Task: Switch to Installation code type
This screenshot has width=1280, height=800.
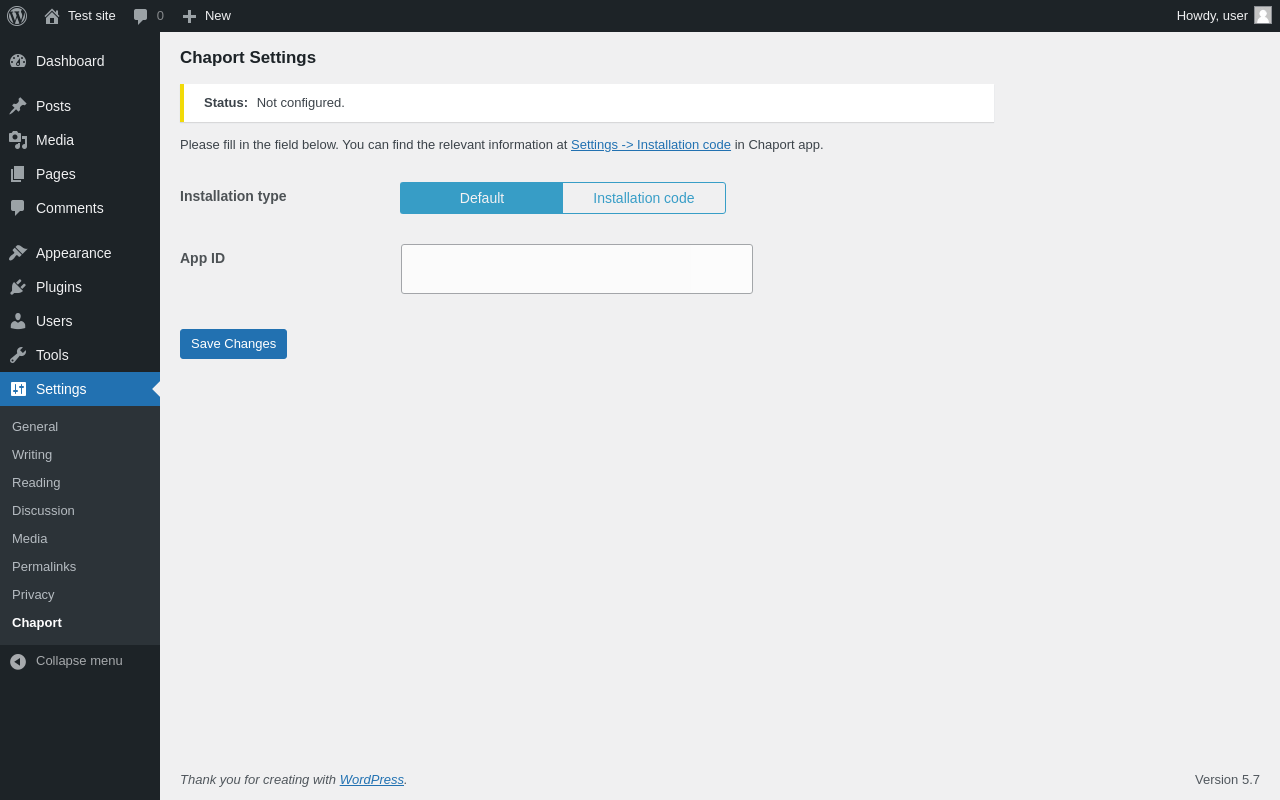Action: click(644, 198)
